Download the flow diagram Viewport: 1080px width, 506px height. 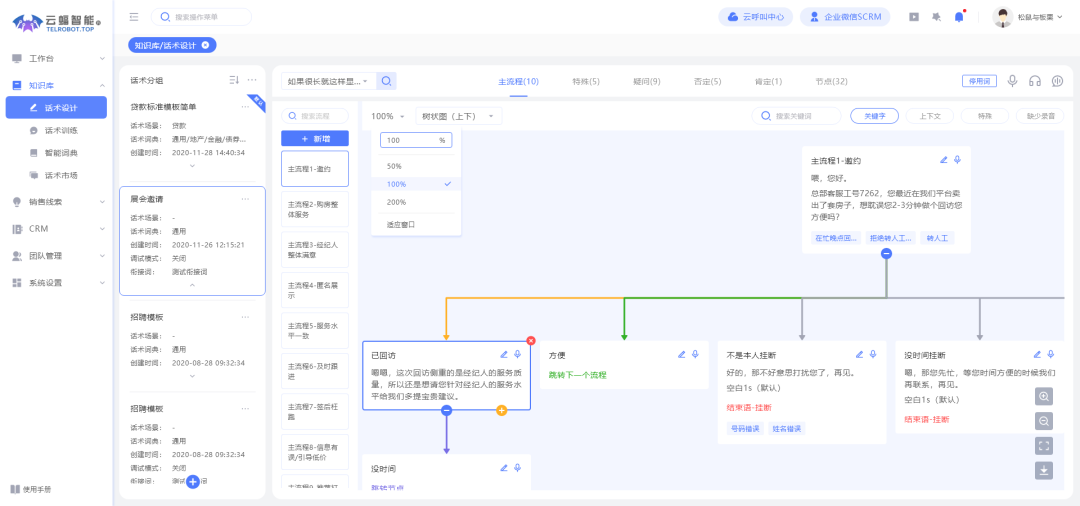point(1043,470)
